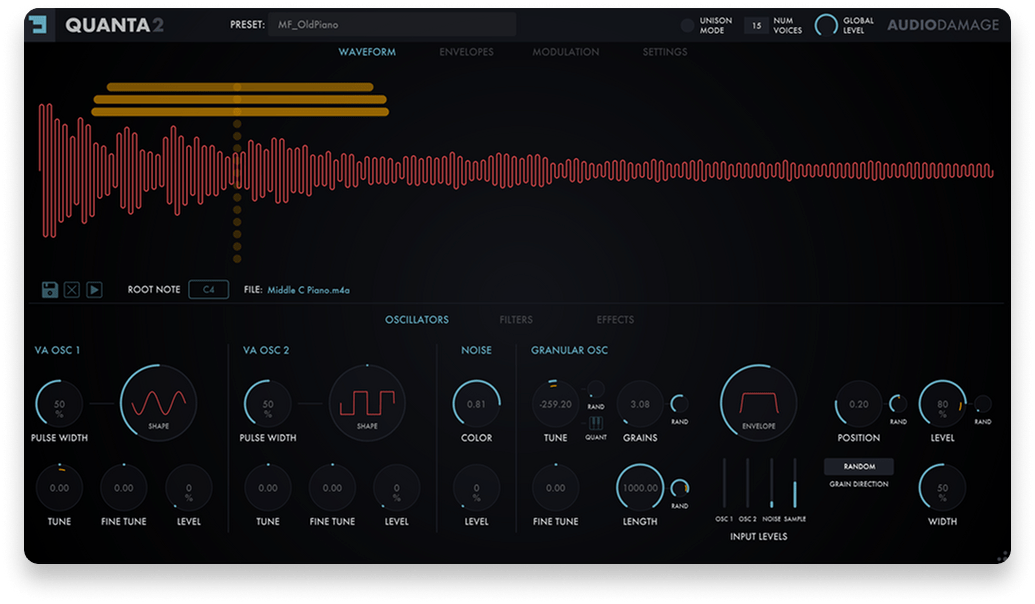Click the resize handle in the bottom corner

[x=1001, y=556]
